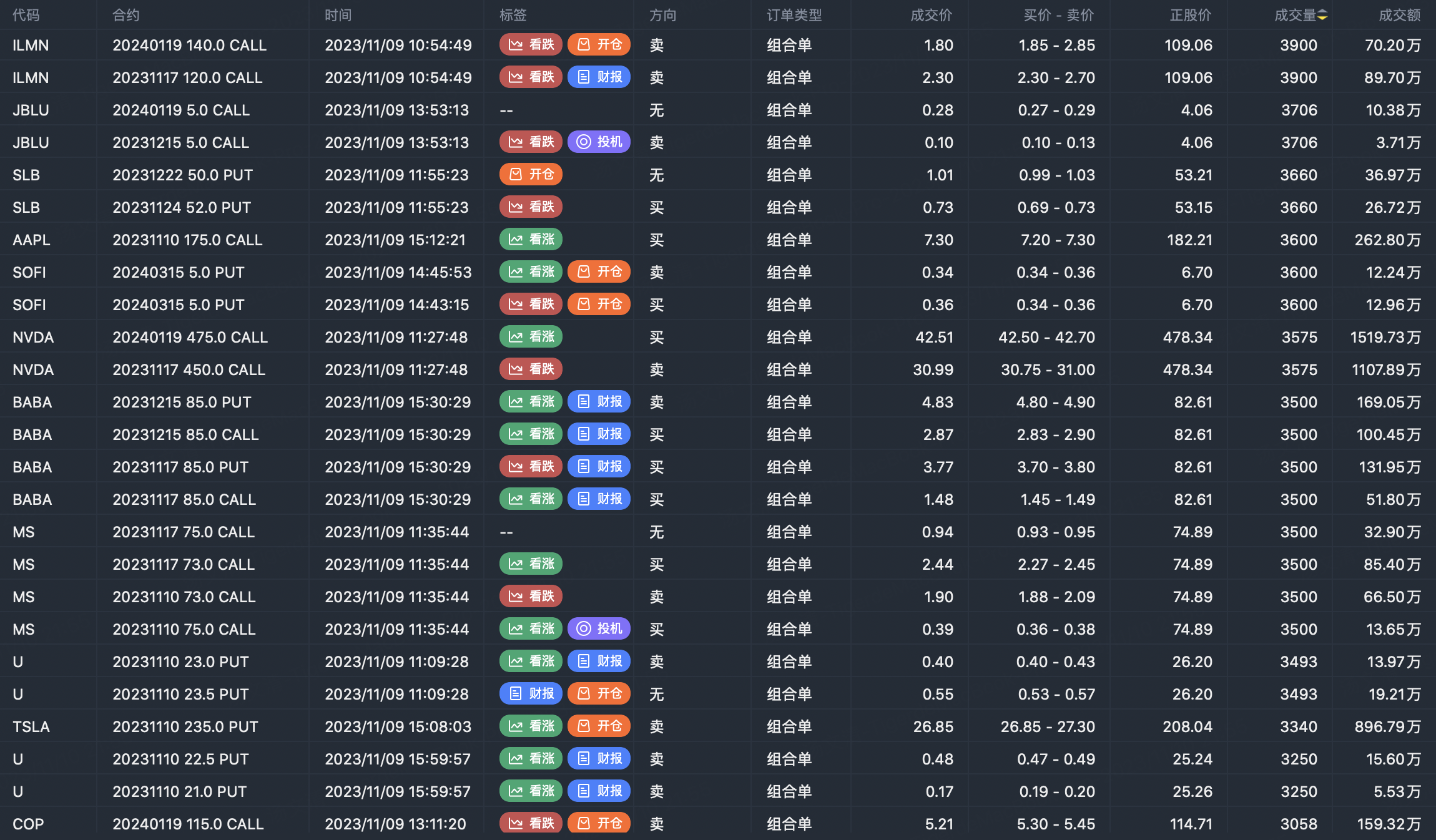The image size is (1436, 840).
Task: Click the 看跌 tag on JBLU 20231215 5.0 CALL row
Action: tap(531, 142)
